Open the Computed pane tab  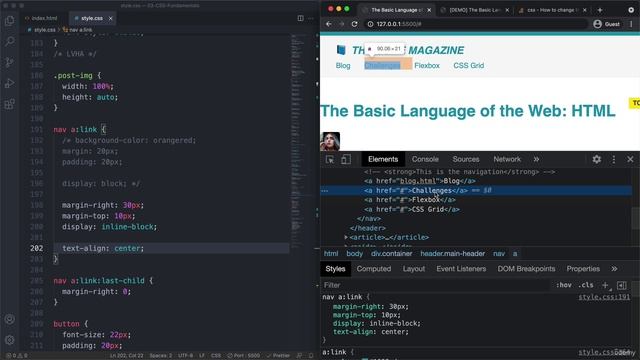point(374,269)
